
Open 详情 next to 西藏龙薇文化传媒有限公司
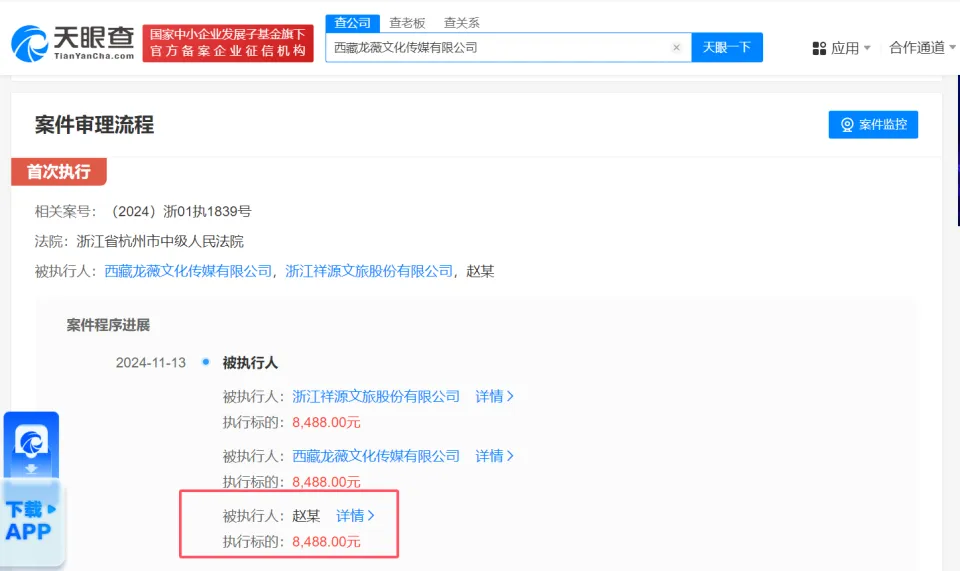click(494, 456)
